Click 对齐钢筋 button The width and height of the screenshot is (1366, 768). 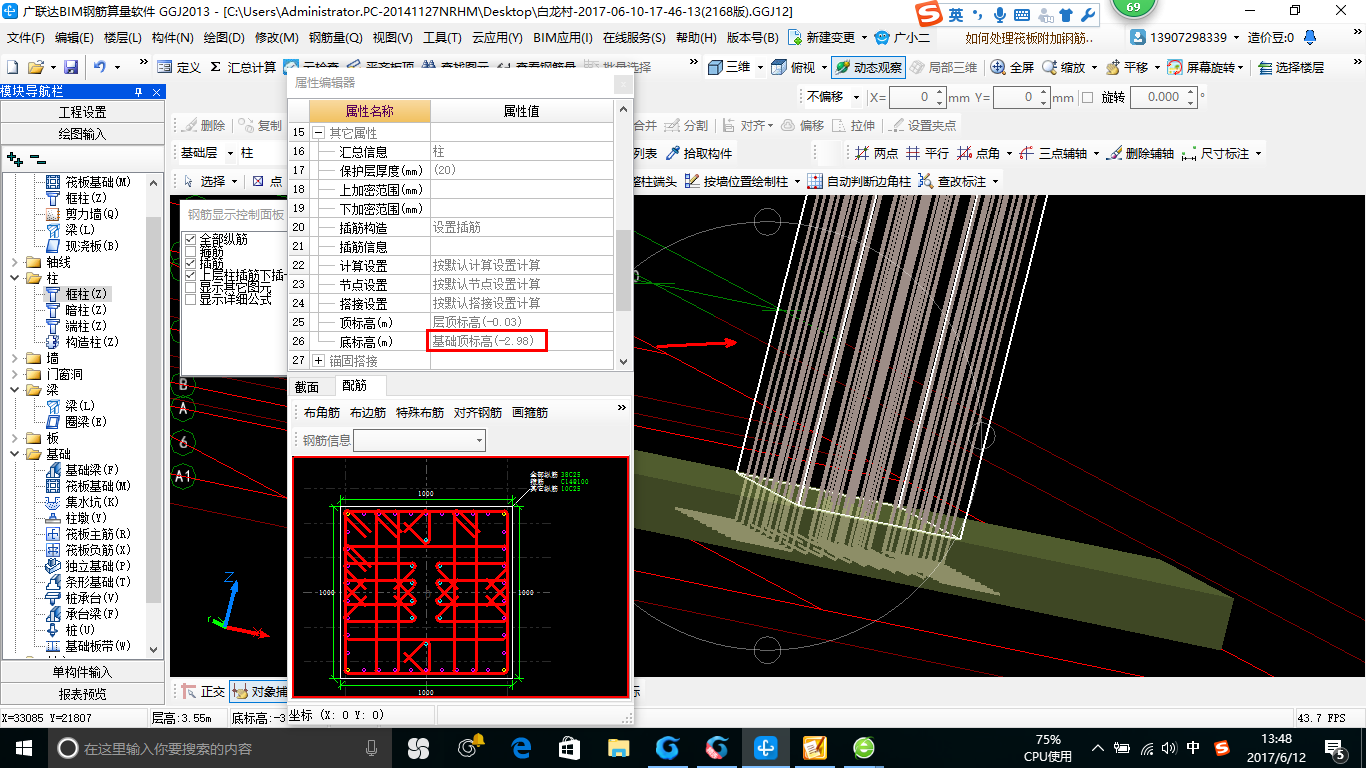477,412
